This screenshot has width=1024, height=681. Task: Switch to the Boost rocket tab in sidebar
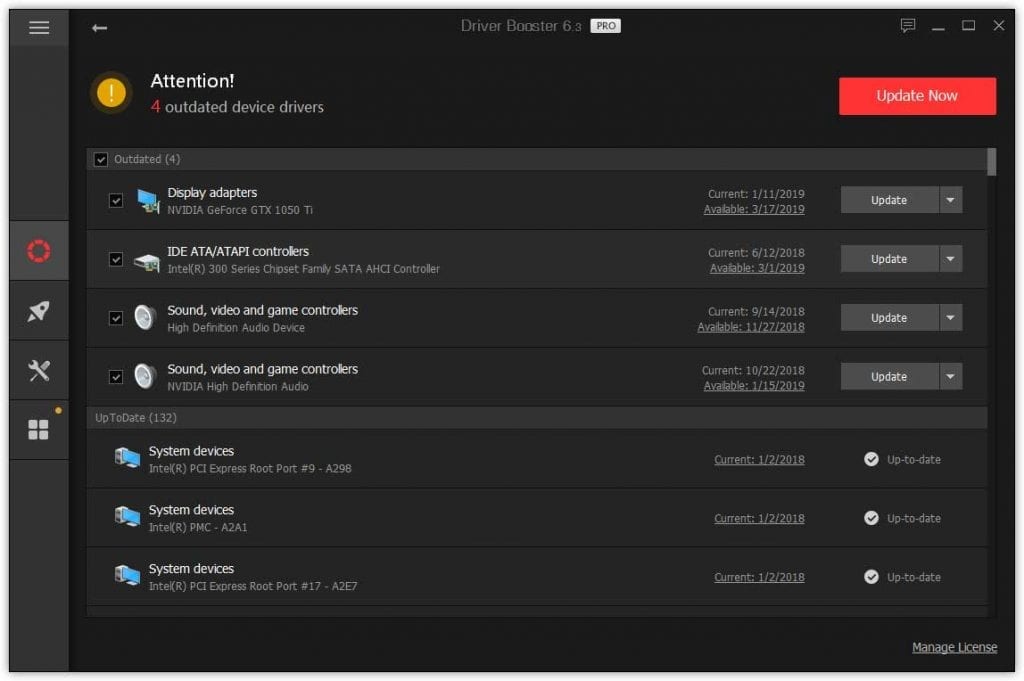(38, 310)
